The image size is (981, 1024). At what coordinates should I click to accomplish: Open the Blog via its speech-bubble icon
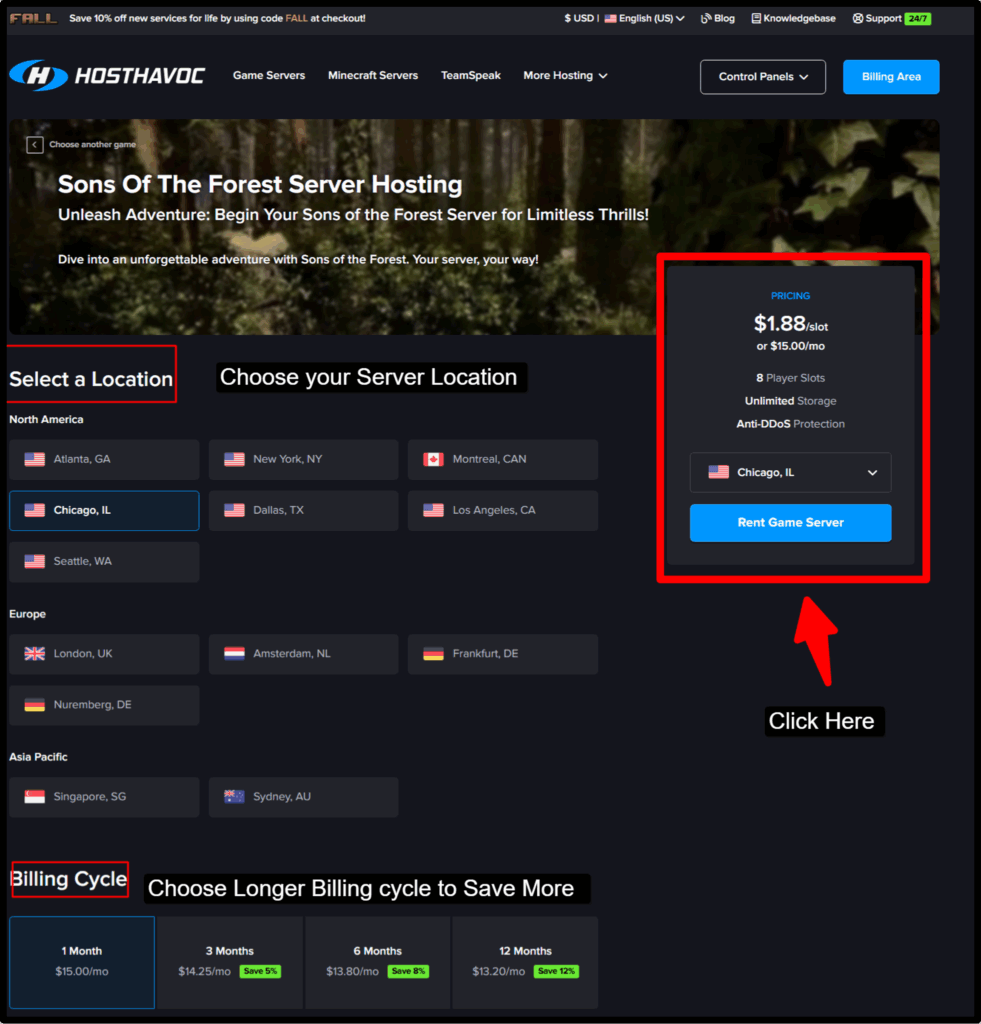(x=707, y=18)
